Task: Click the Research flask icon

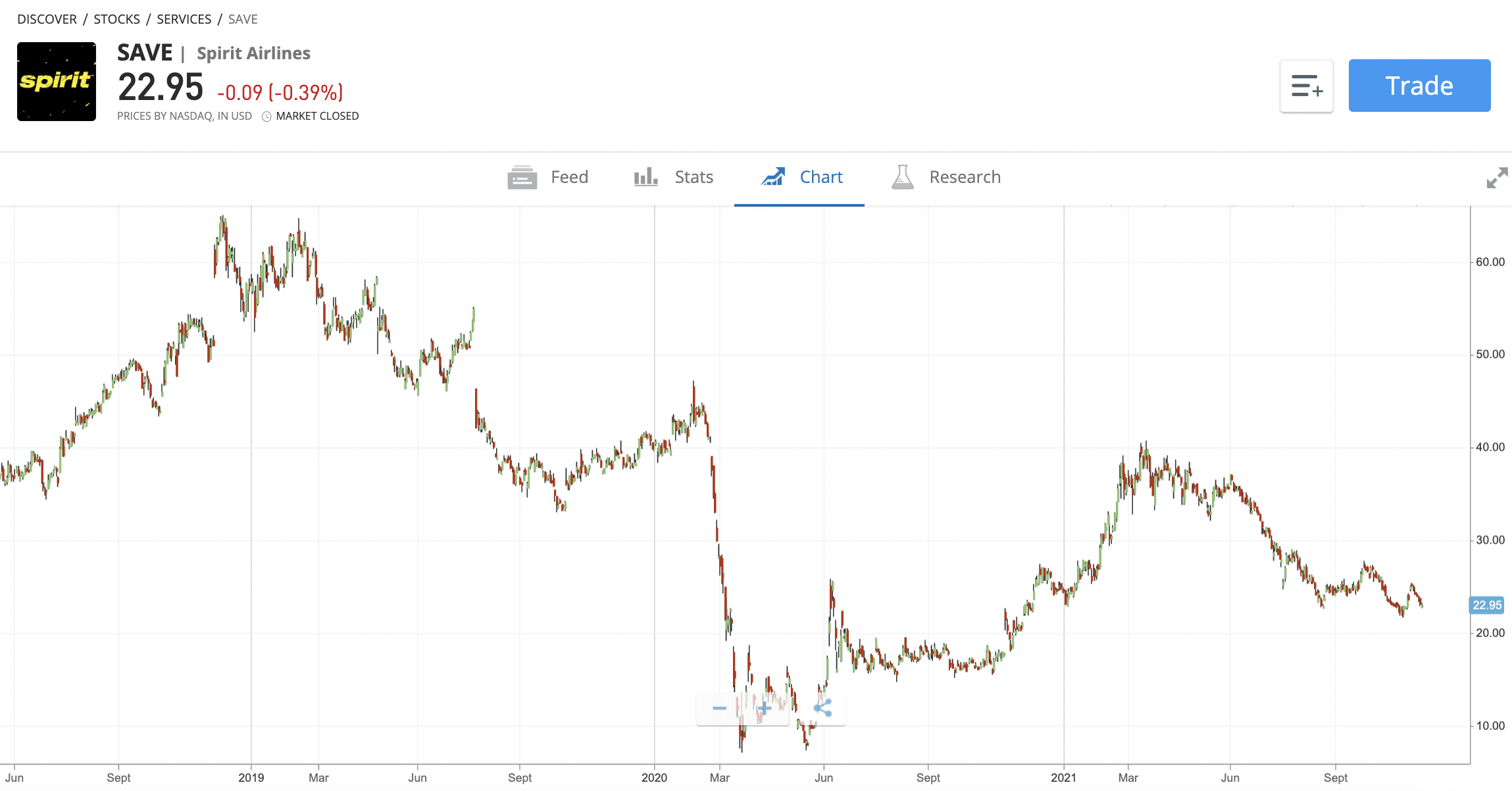Action: (x=902, y=177)
